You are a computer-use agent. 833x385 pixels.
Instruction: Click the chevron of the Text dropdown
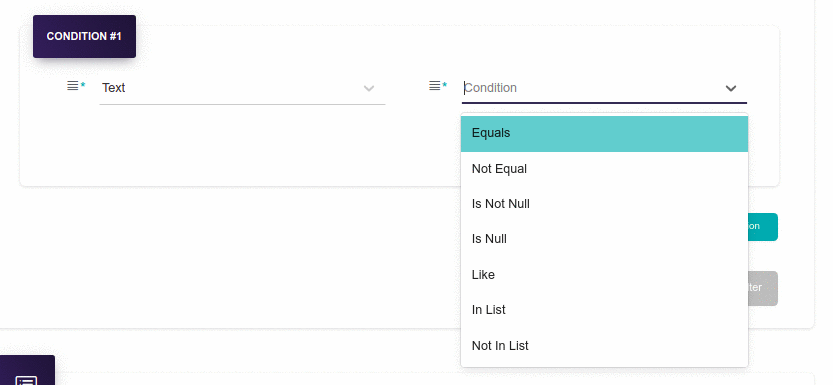tap(369, 88)
